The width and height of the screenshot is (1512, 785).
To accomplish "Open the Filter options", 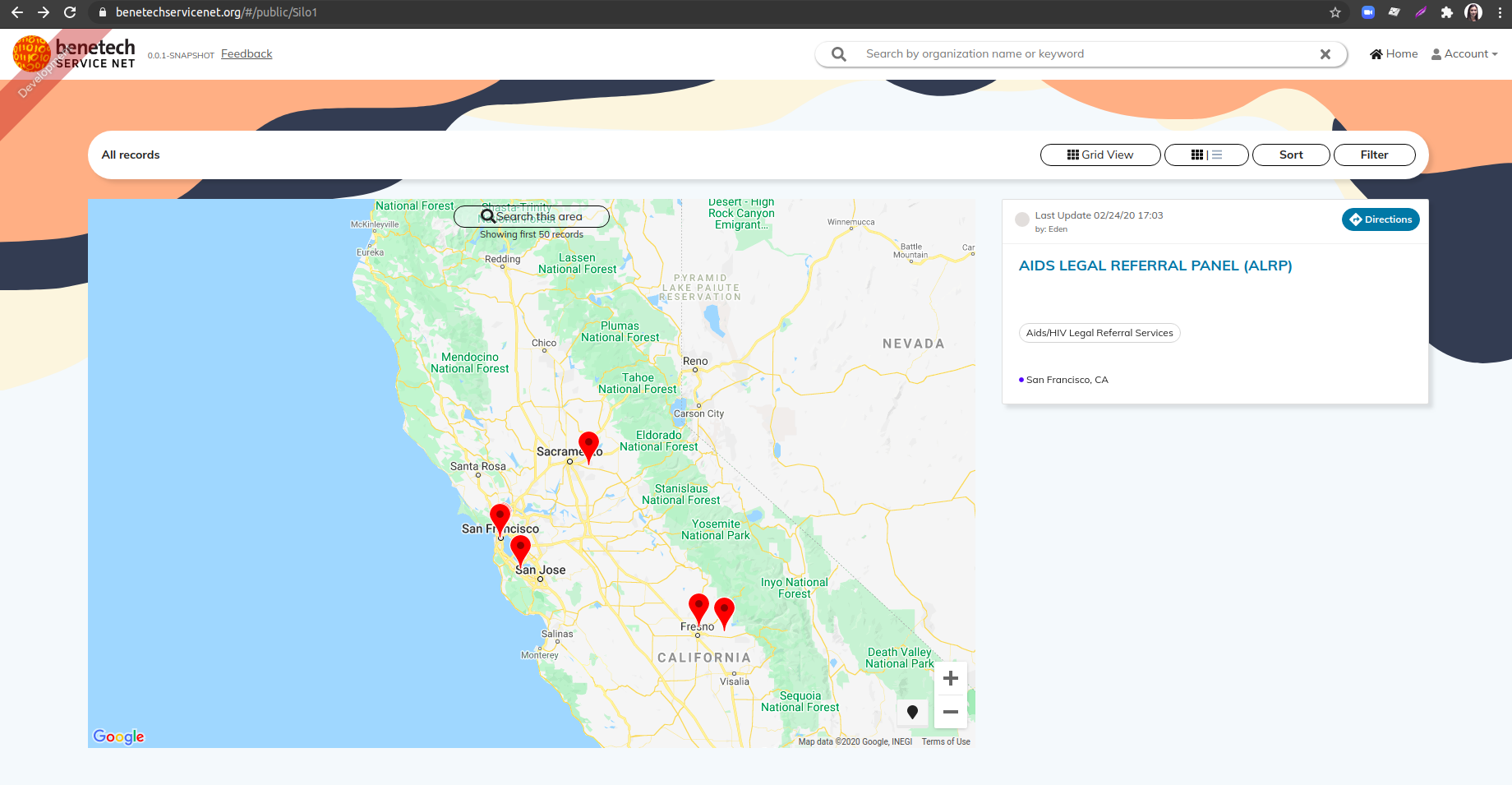I will pos(1374,155).
